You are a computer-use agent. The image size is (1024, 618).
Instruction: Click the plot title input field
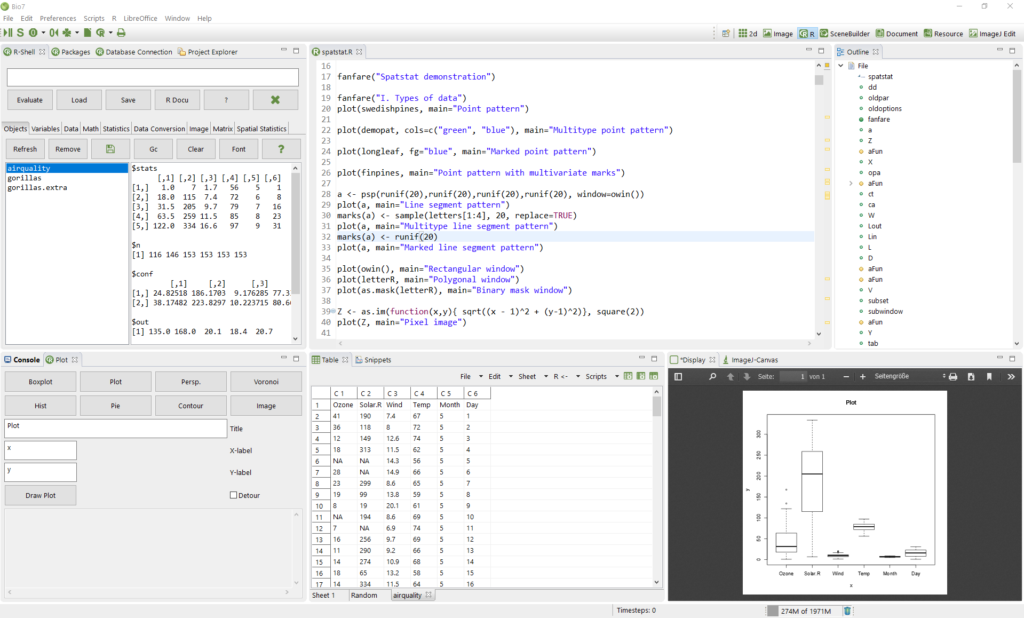[x=115, y=427]
